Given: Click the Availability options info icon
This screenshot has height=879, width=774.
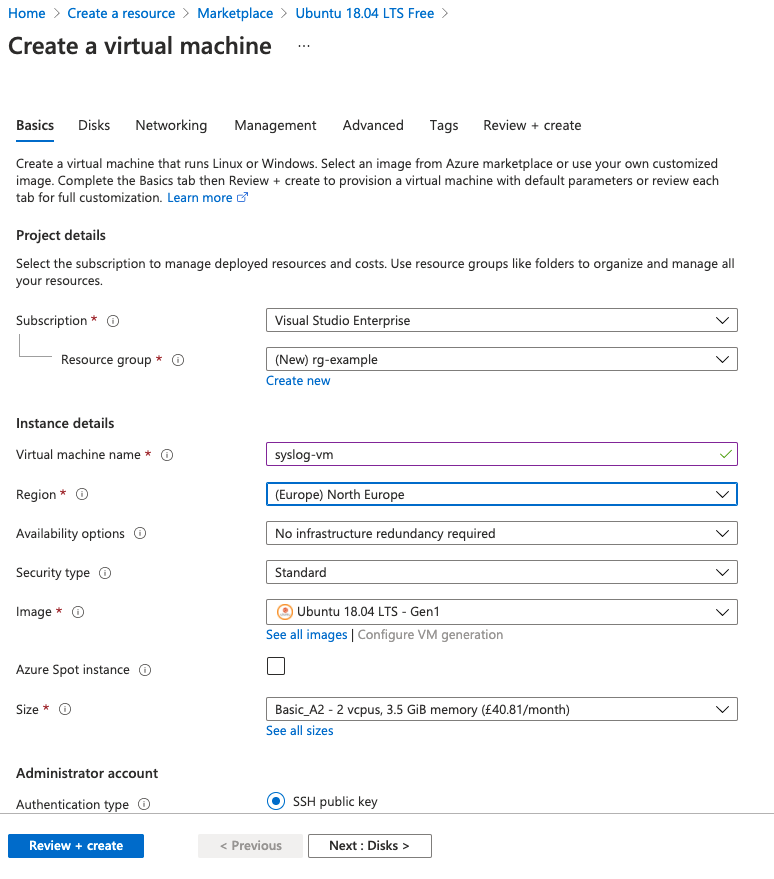Looking at the screenshot, I should [x=140, y=534].
